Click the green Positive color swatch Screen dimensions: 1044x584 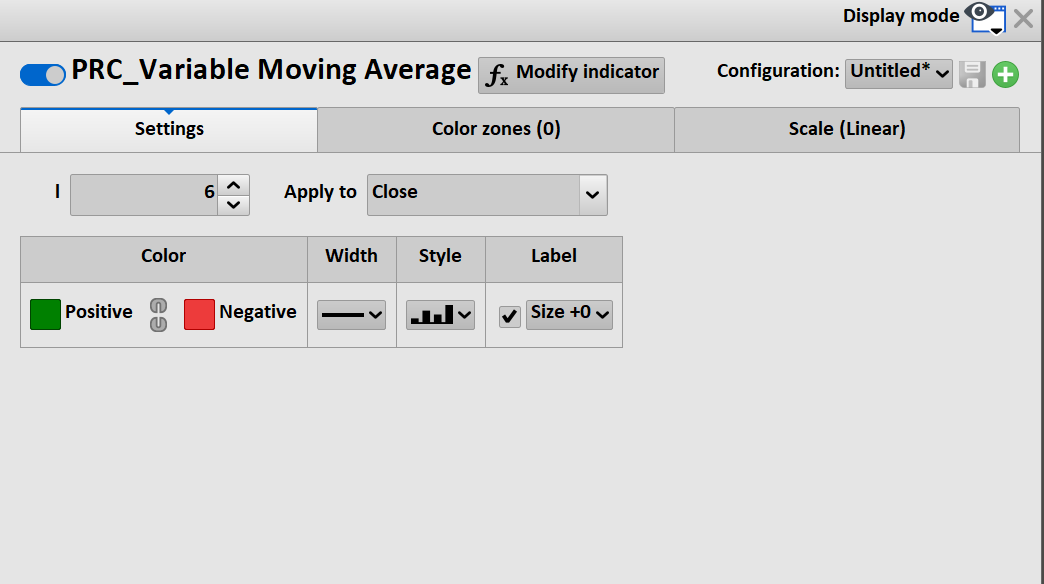pos(45,314)
